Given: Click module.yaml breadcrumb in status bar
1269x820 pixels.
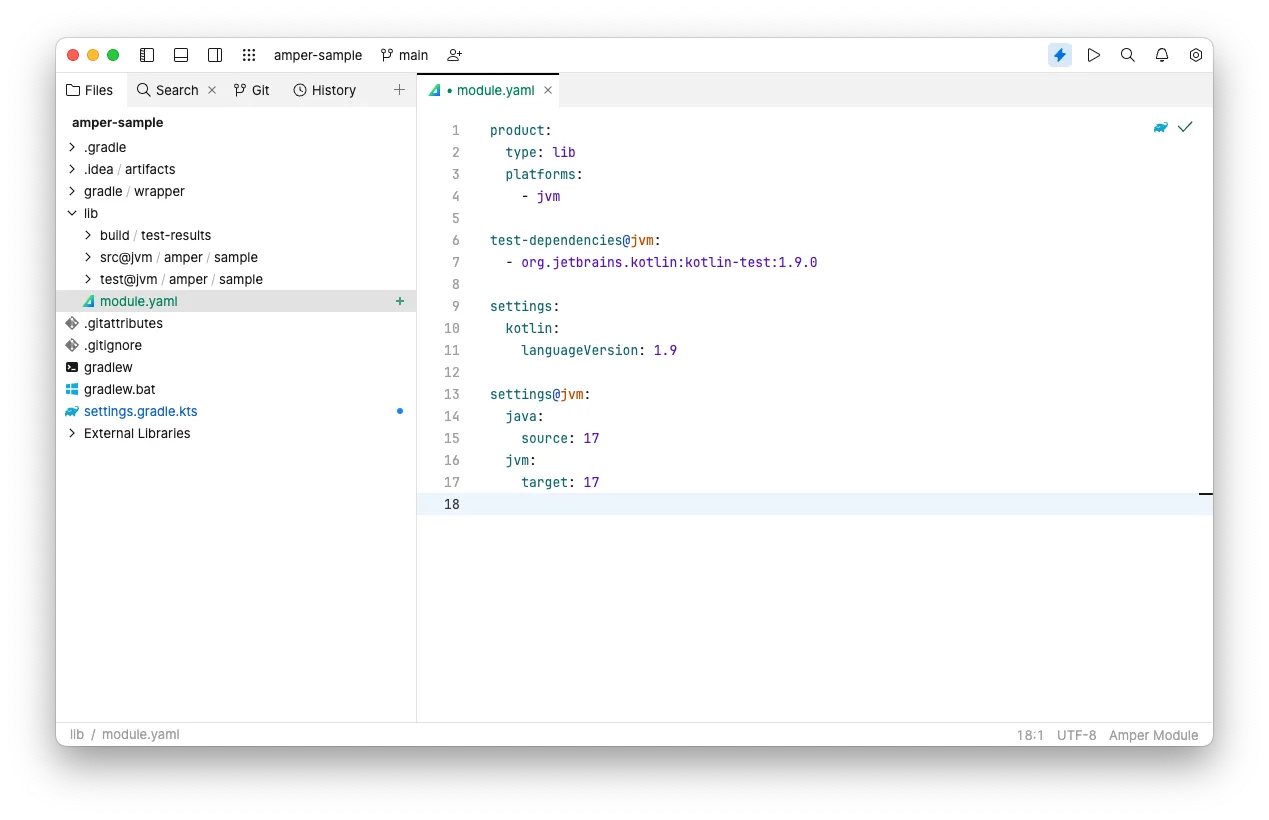Looking at the screenshot, I should pyautogui.click(x=140, y=734).
